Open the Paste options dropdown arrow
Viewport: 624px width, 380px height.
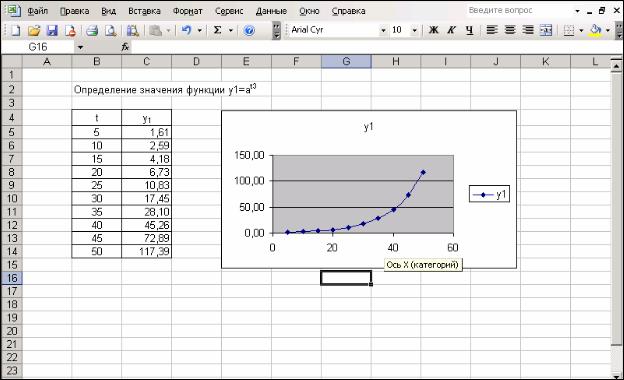pyautogui.click(x=168, y=30)
